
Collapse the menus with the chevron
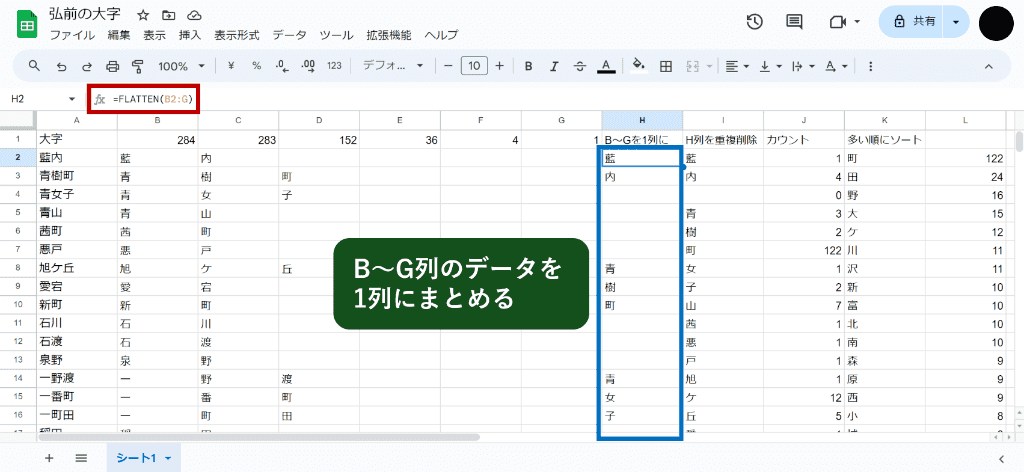tap(988, 66)
